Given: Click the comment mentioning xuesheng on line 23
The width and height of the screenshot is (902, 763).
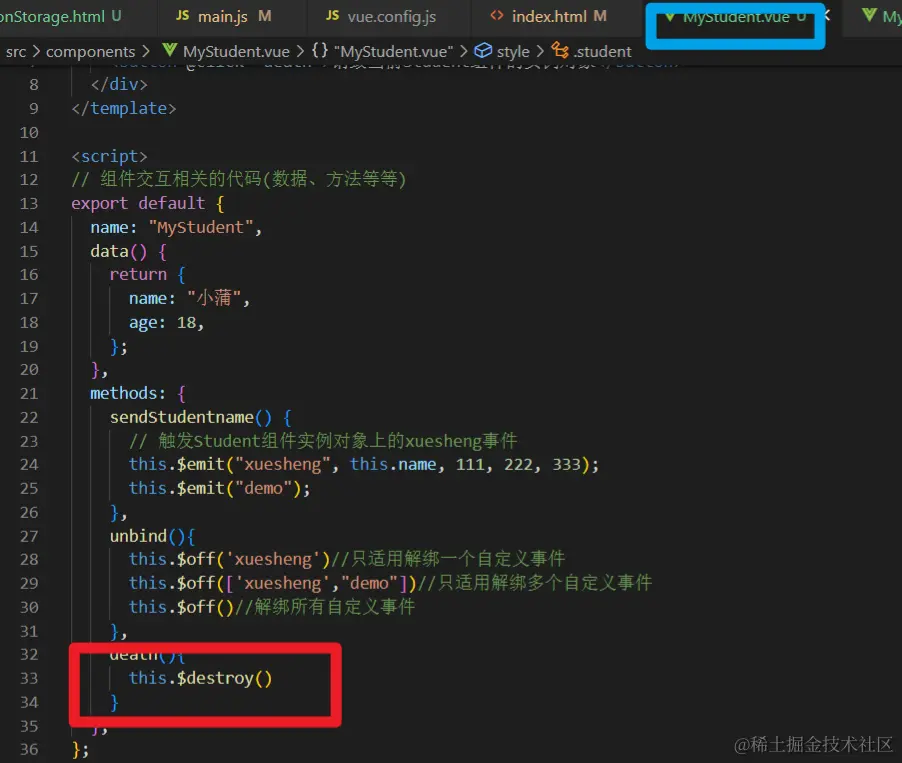Looking at the screenshot, I should tap(323, 441).
